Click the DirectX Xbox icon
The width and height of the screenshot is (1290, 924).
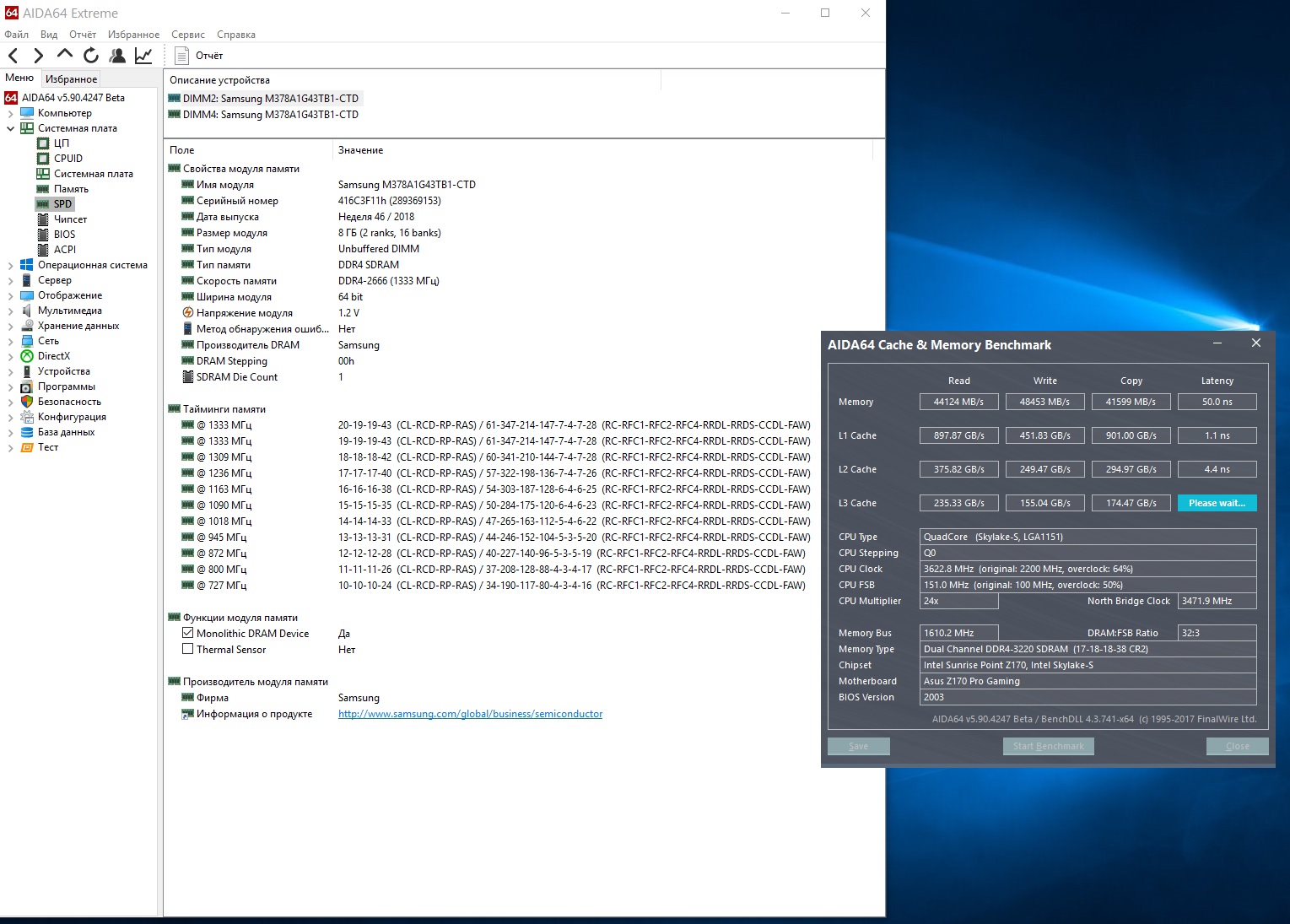(x=27, y=356)
